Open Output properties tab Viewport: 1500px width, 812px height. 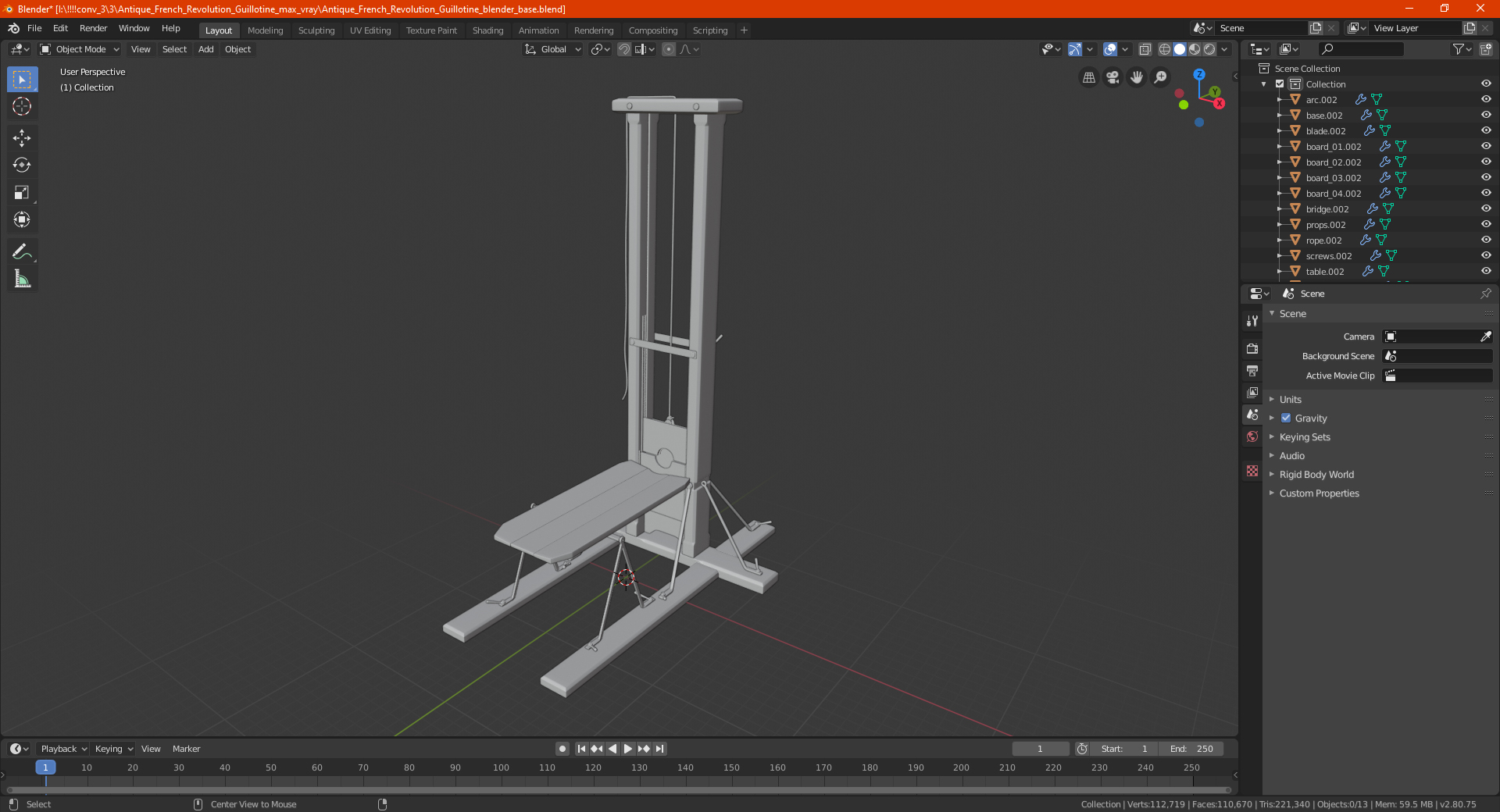(x=1252, y=370)
